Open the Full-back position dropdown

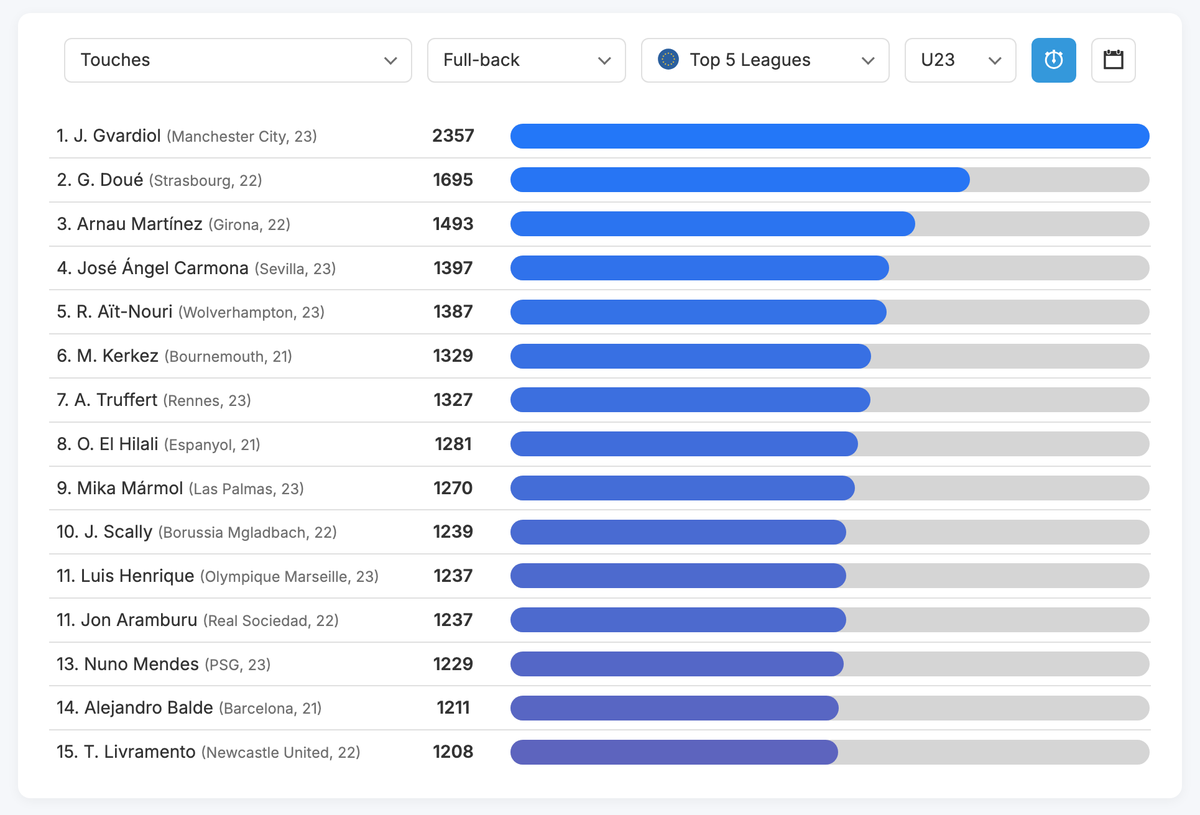[526, 60]
